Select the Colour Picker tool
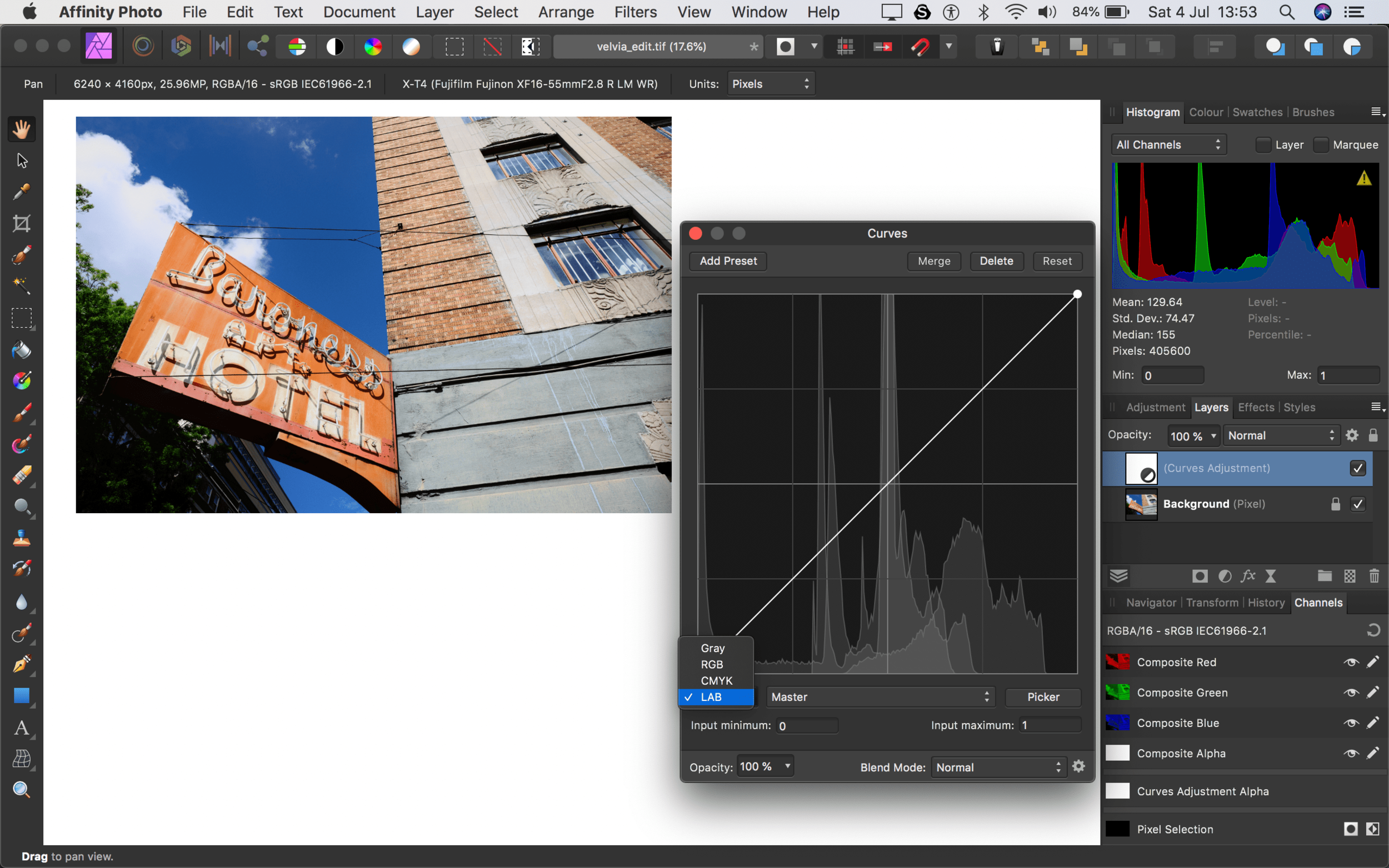 [21, 191]
